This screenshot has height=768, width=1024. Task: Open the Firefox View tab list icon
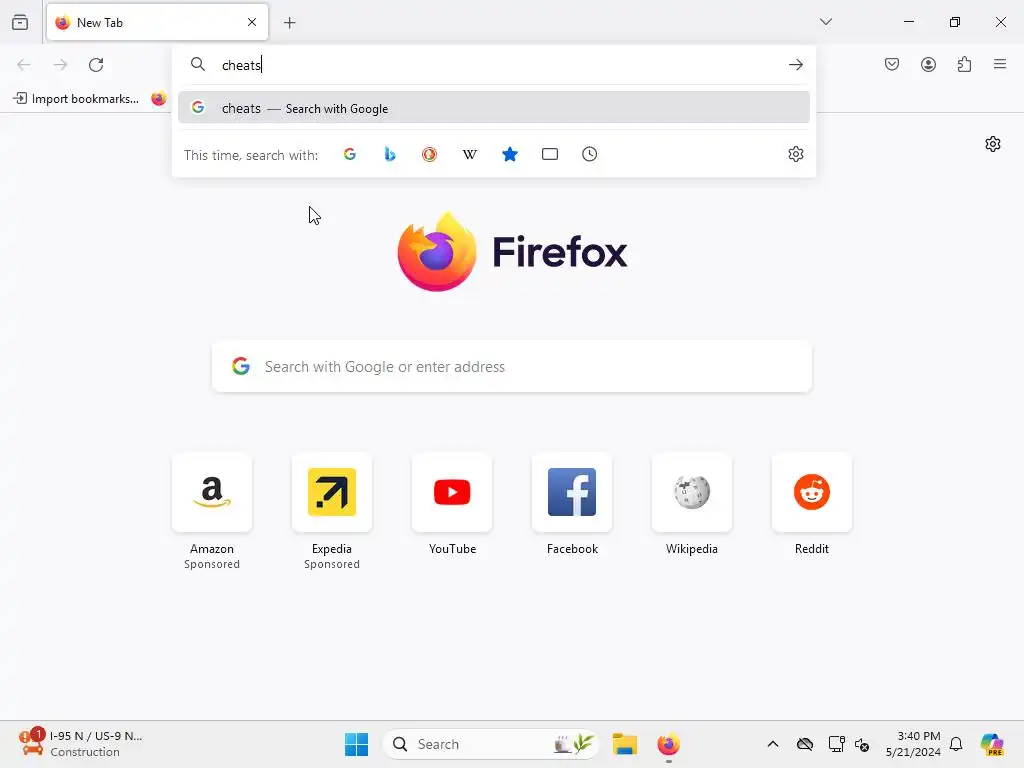click(x=20, y=22)
